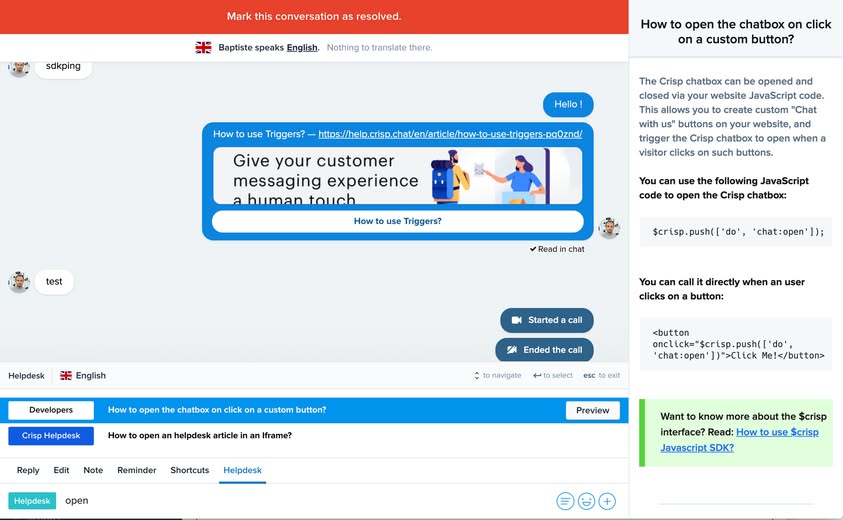Screen dimensions: 843x520
Task: Select the Crisp Helpdesk category tag
Action: pos(51,436)
